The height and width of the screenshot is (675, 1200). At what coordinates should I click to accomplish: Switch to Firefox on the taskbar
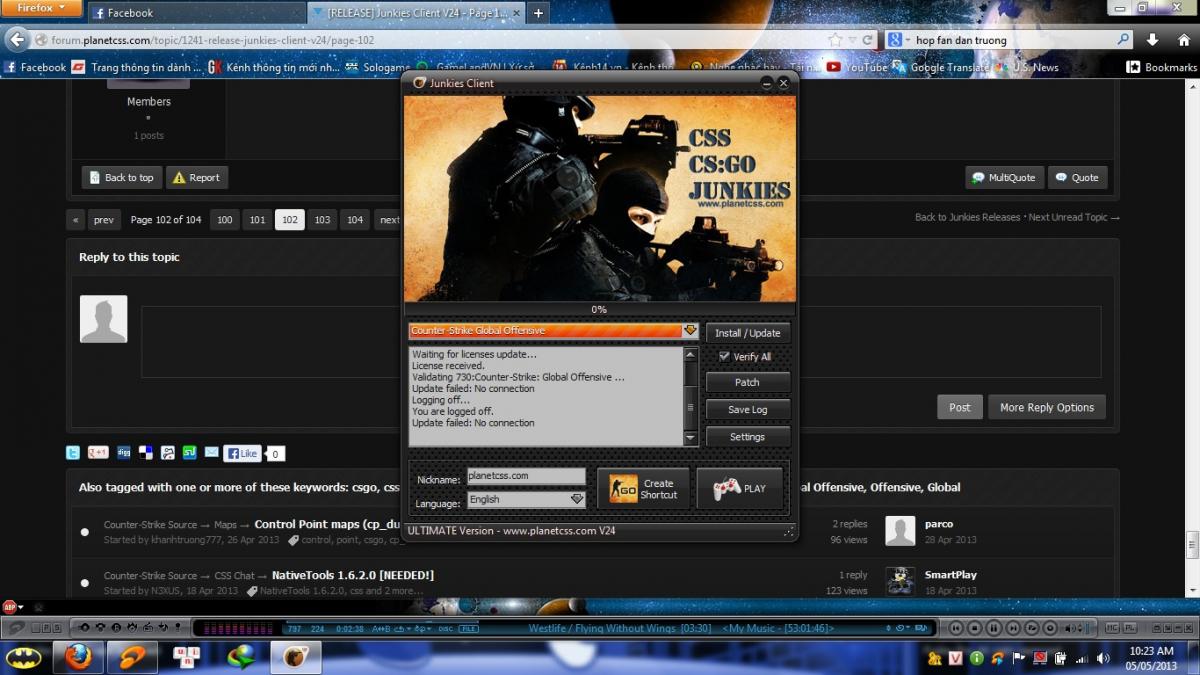pyautogui.click(x=78, y=657)
